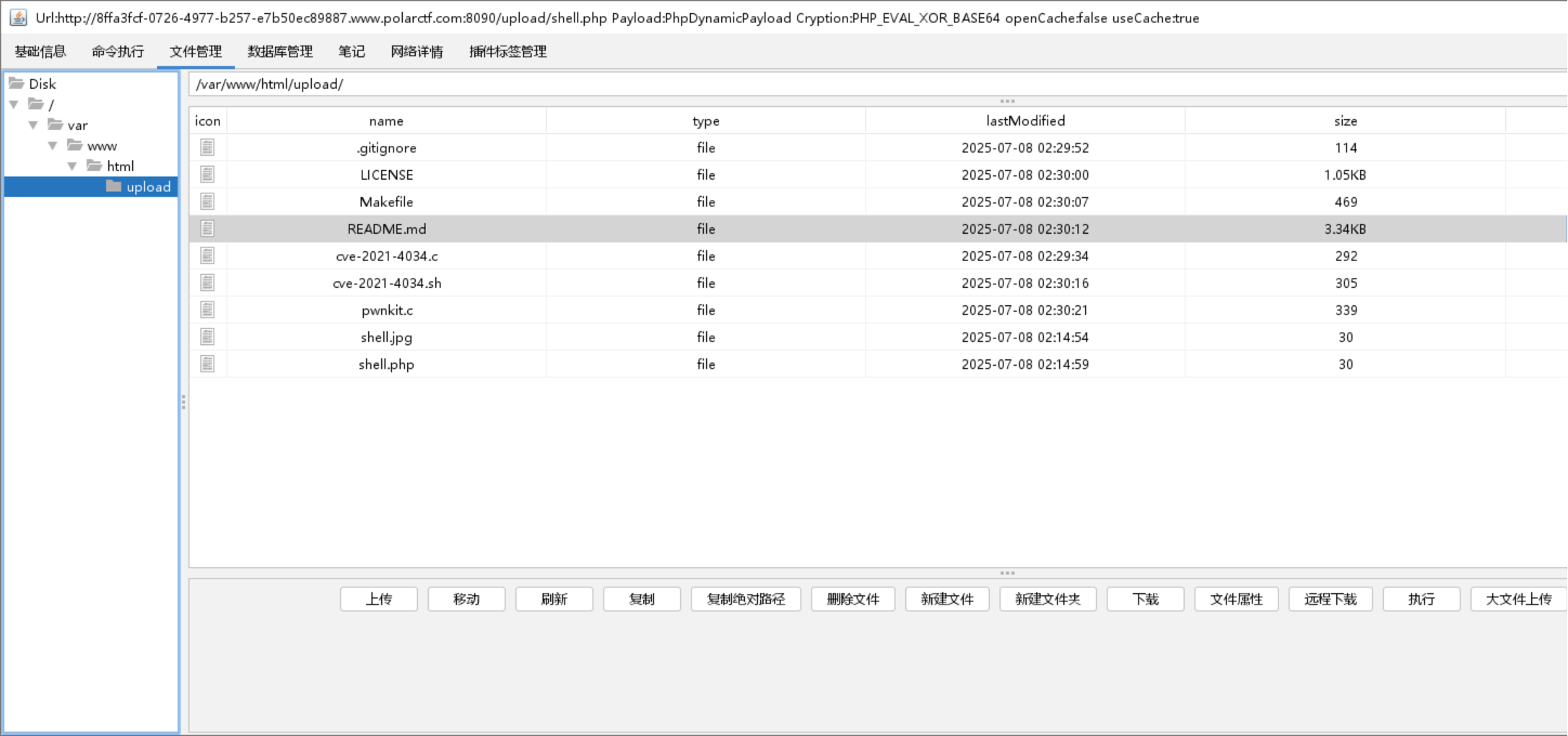The width and height of the screenshot is (1568, 736).
Task: Select the shell.php file name
Action: pyautogui.click(x=386, y=364)
